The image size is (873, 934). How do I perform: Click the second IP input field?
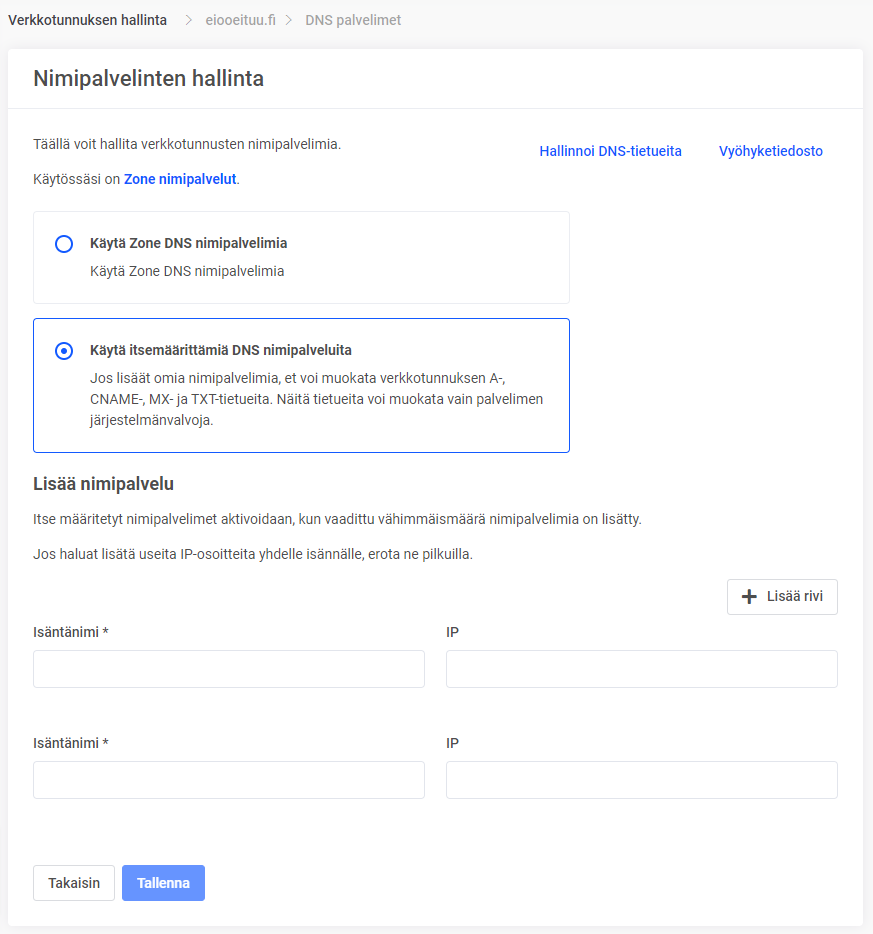tap(641, 780)
